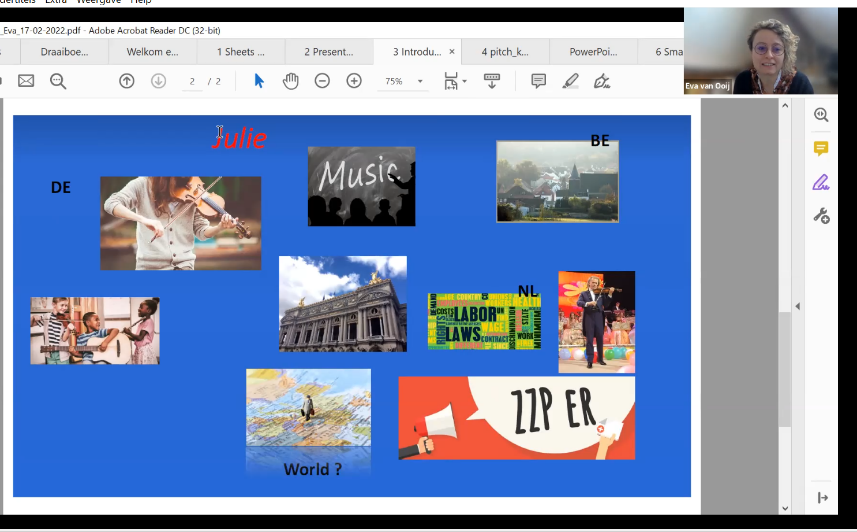Screen dimensions: 857x532
Task: Click the ZZP ER megaphone banner
Action: pyautogui.click(x=516, y=418)
